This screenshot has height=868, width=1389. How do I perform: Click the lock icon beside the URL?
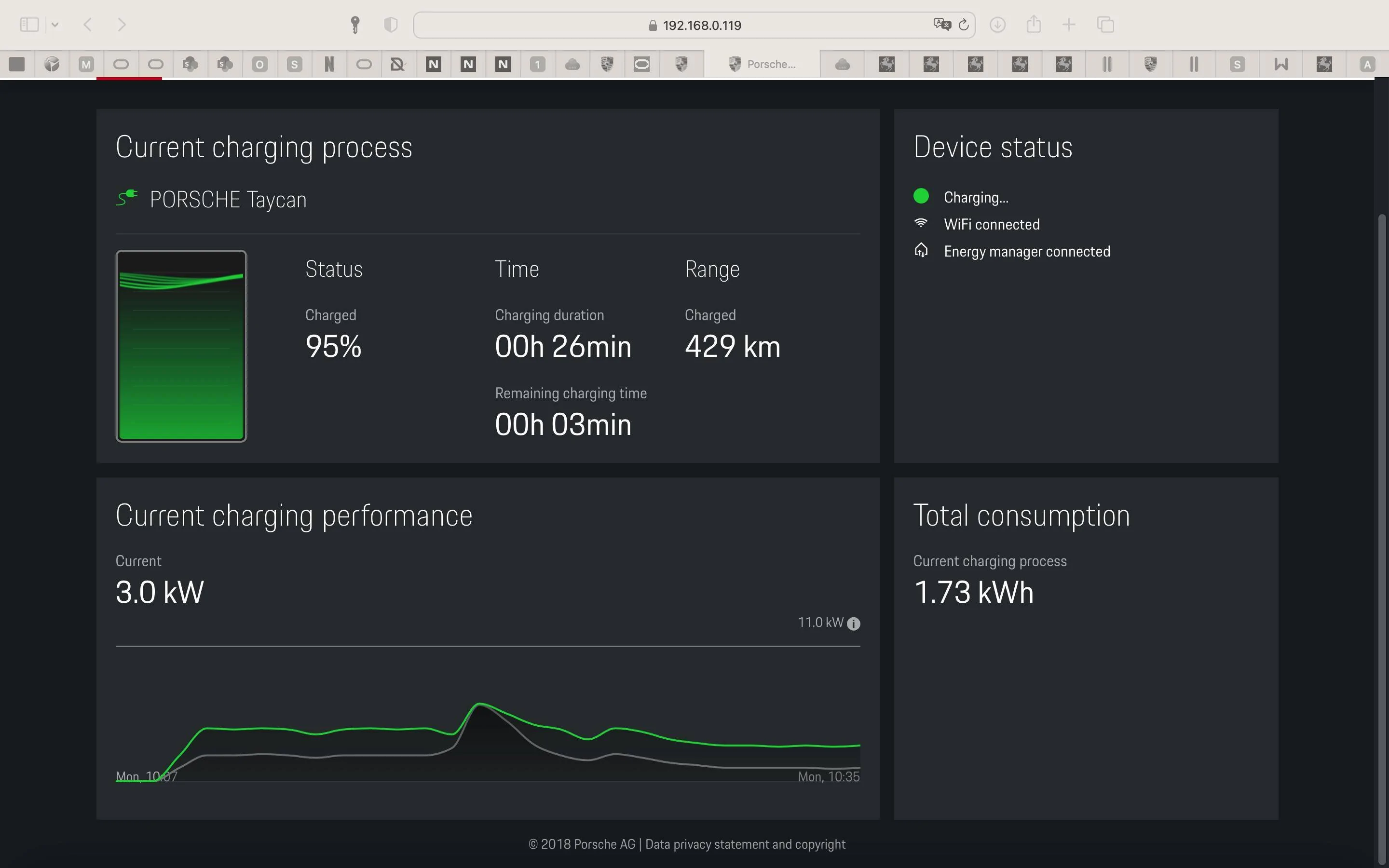[653, 25]
